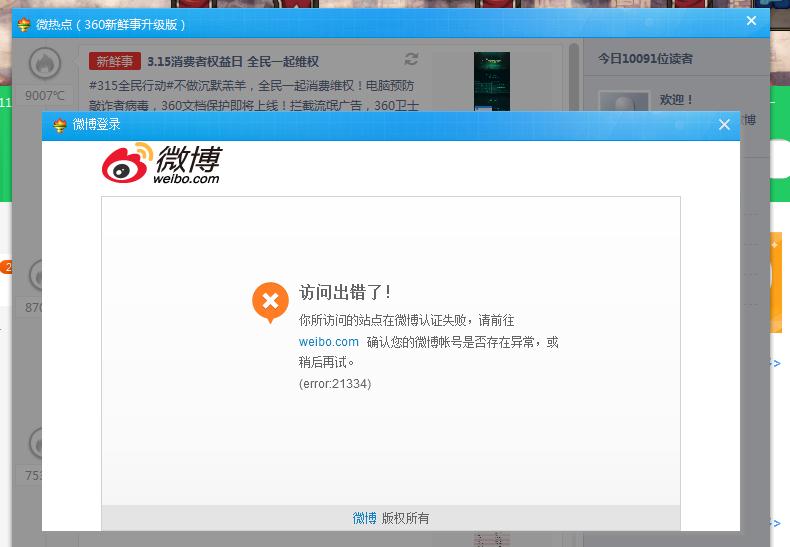Click the refresh icon beside the 3.15 headline

411,59
